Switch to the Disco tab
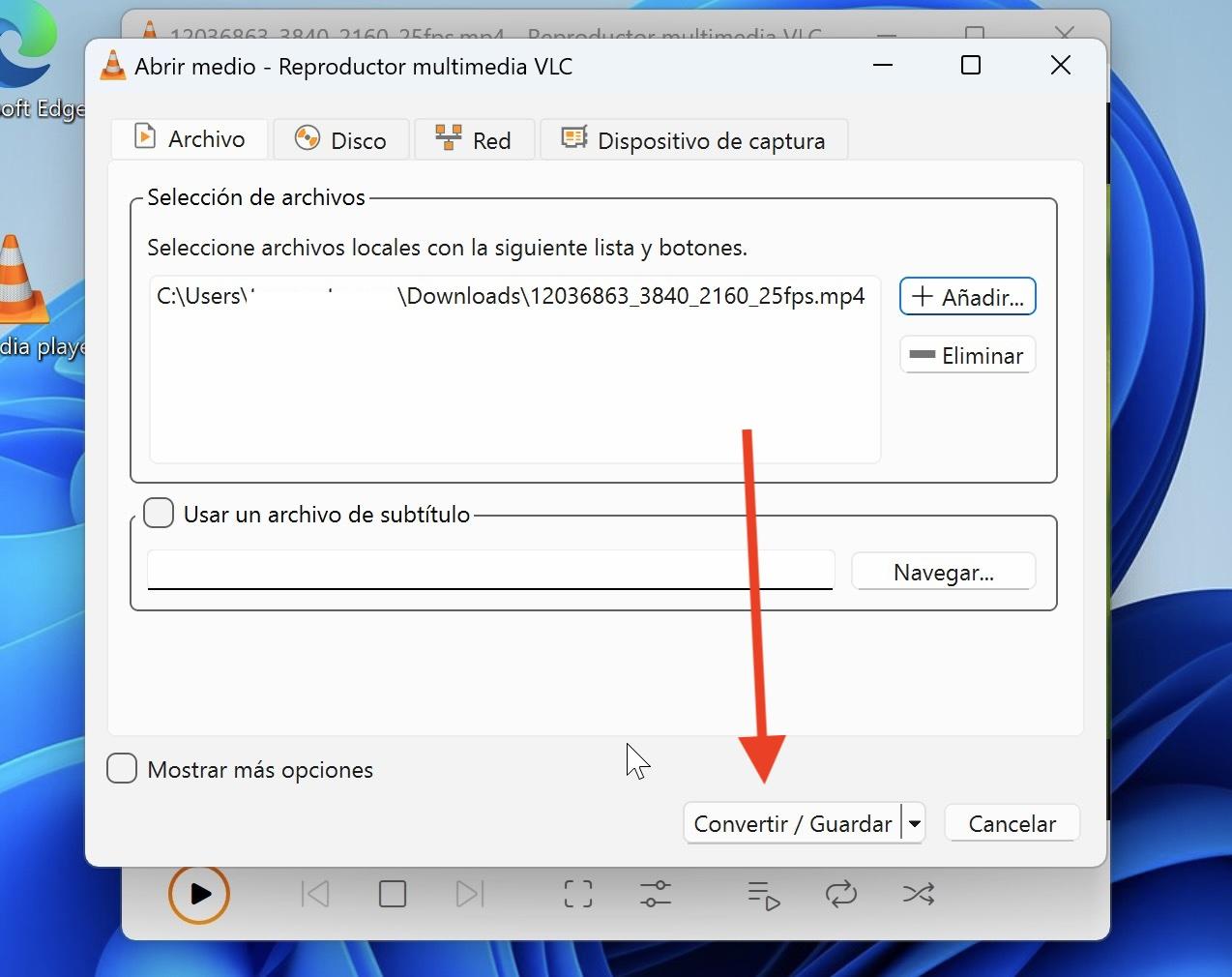This screenshot has height=977, width=1232. pyautogui.click(x=341, y=140)
